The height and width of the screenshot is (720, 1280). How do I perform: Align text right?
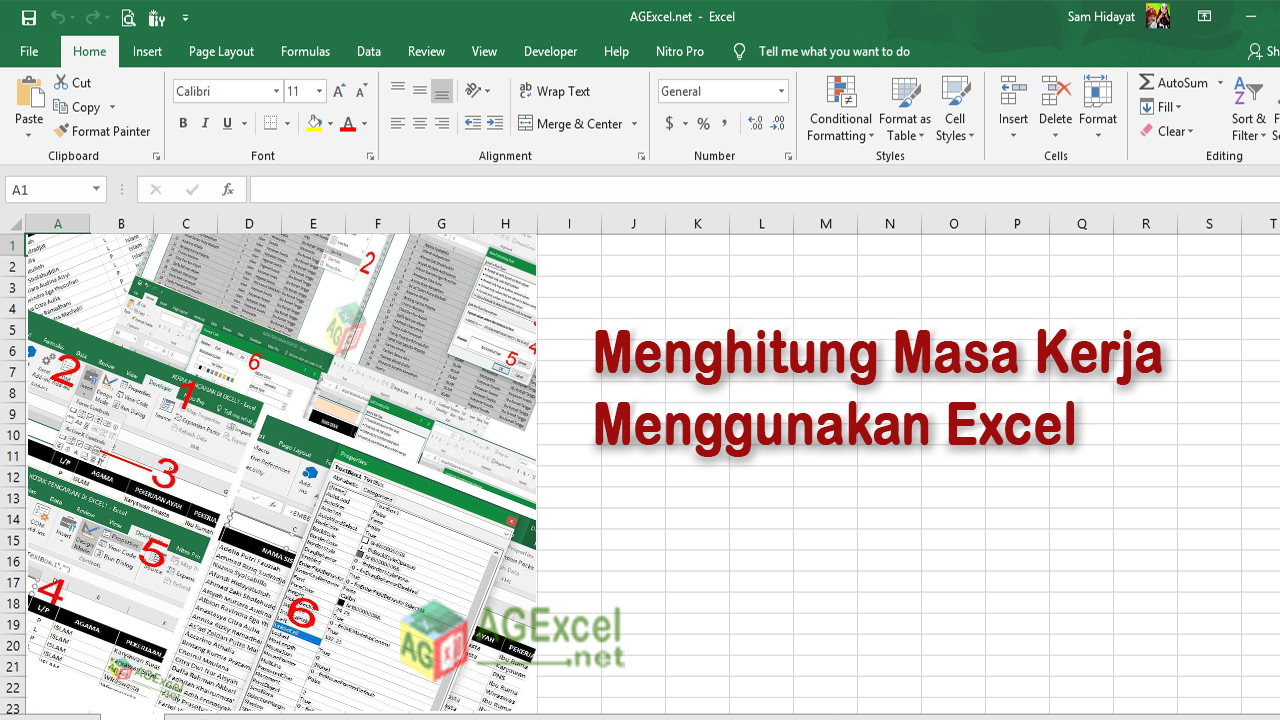tap(442, 124)
